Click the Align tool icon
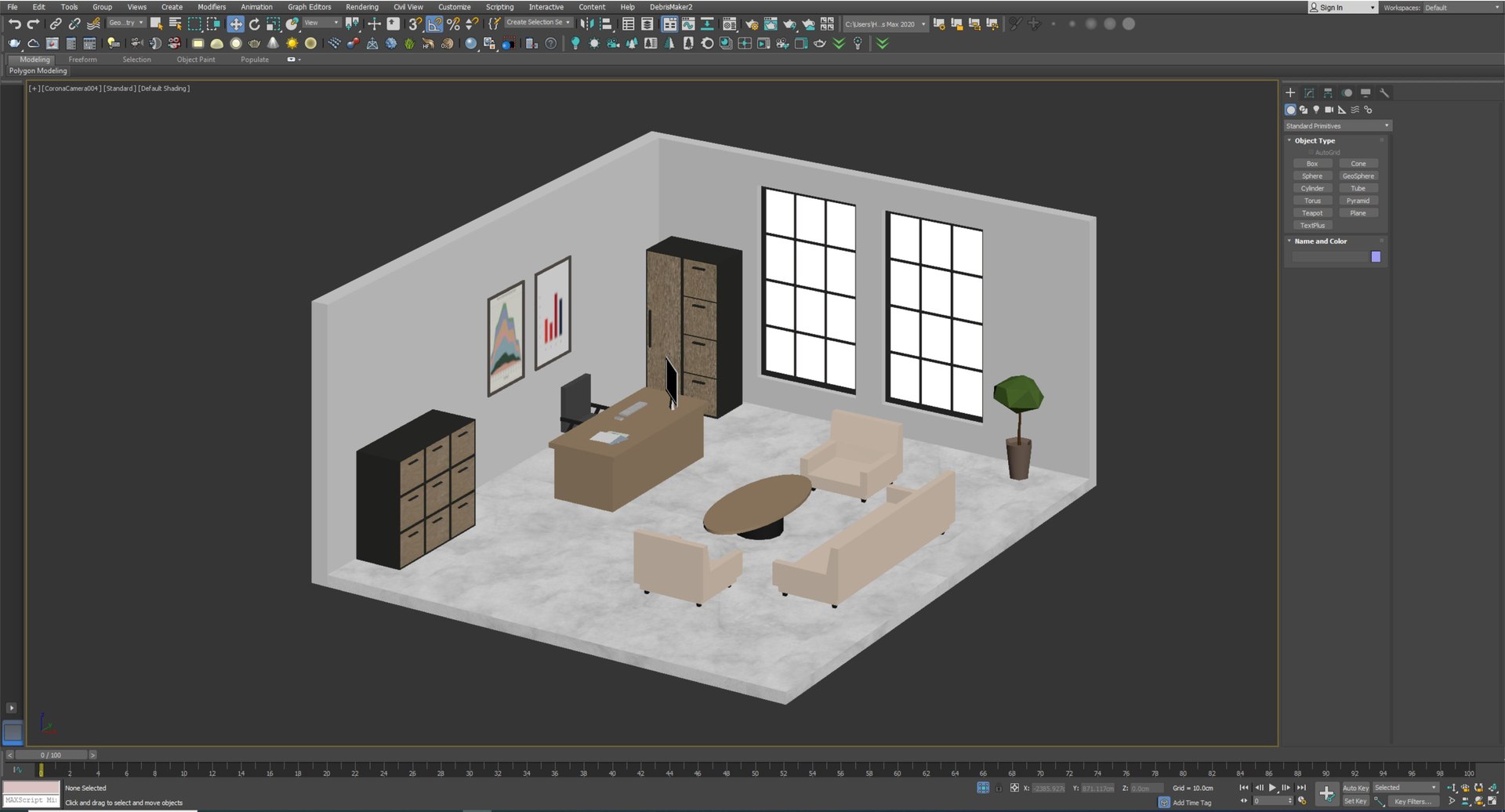 click(x=606, y=24)
